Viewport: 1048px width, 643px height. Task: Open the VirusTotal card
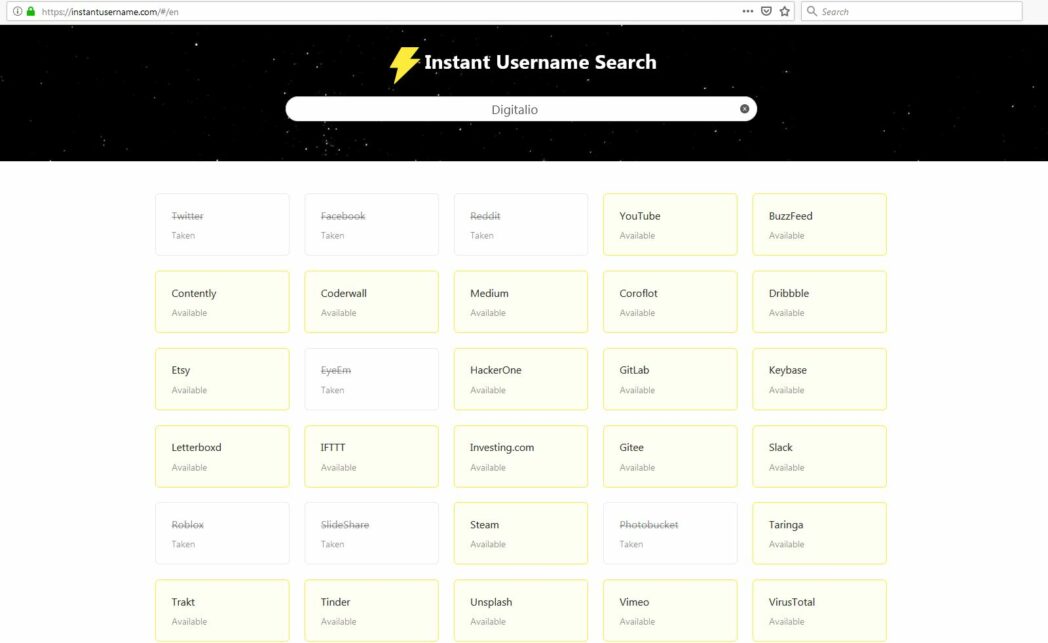click(819, 611)
